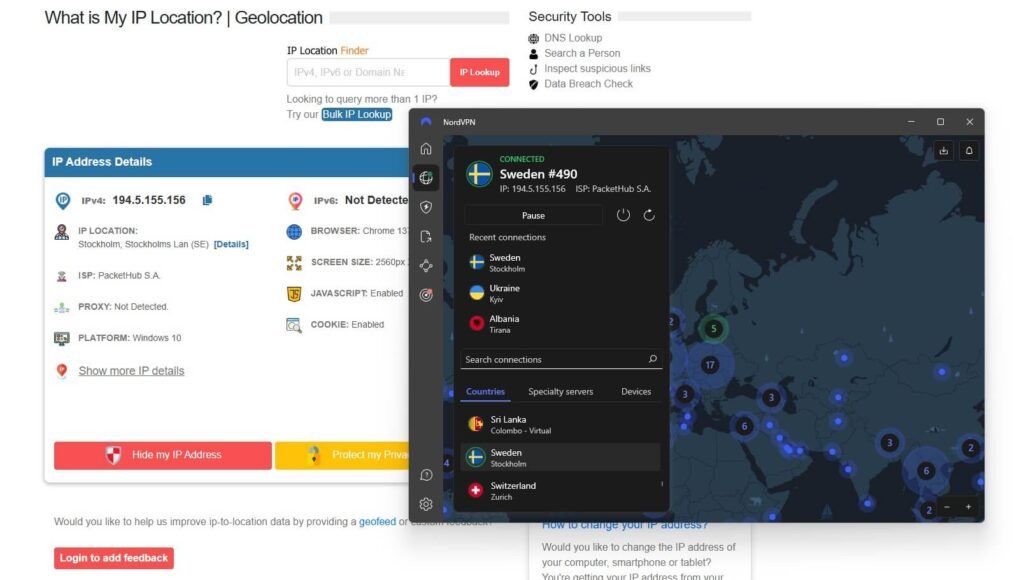Click the download icon above map
Screen dimensions: 1024x580
(944, 151)
